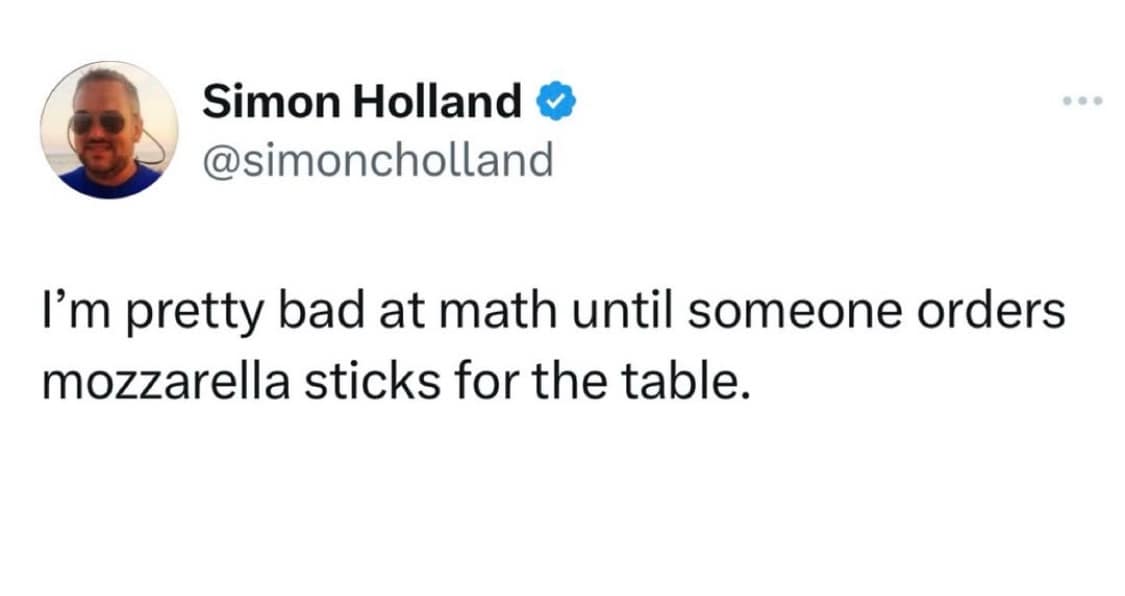1125x596 pixels.
Task: Click the blue verified checkmark badge
Action: pyautogui.click(x=557, y=101)
